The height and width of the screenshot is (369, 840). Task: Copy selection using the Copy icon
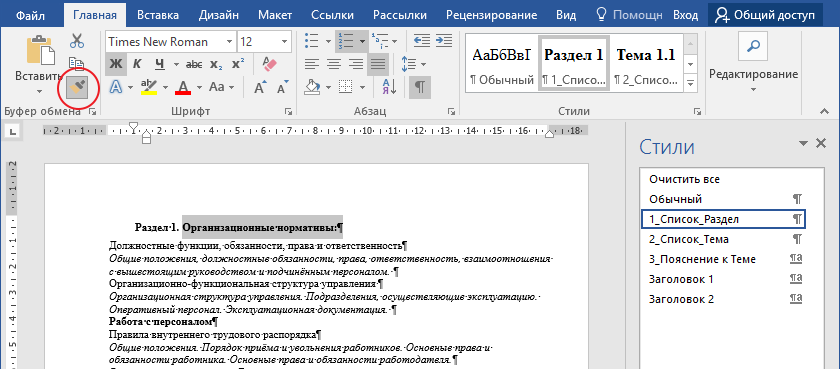point(77,64)
